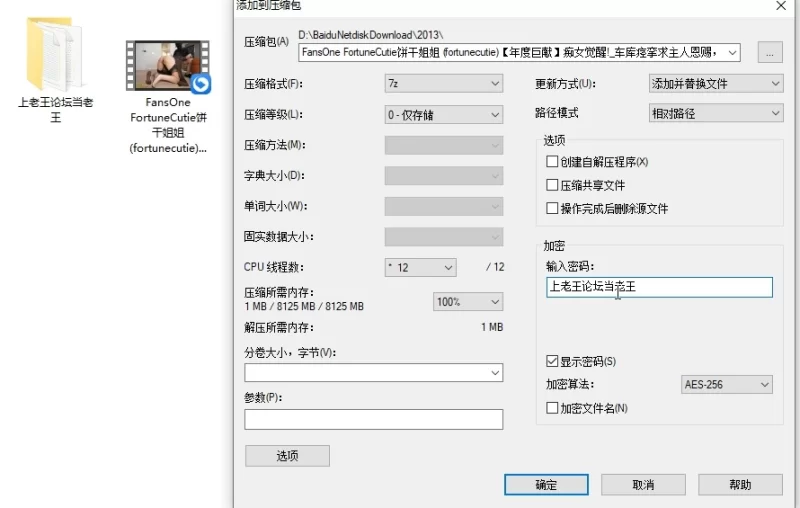Enable 加密文件名 checkbox
800x508 pixels.
coord(552,408)
